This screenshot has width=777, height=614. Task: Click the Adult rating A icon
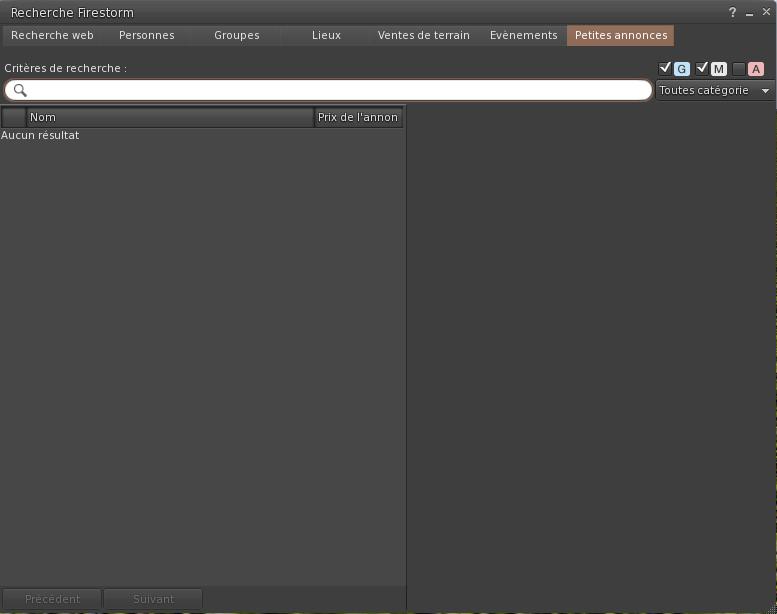click(755, 69)
